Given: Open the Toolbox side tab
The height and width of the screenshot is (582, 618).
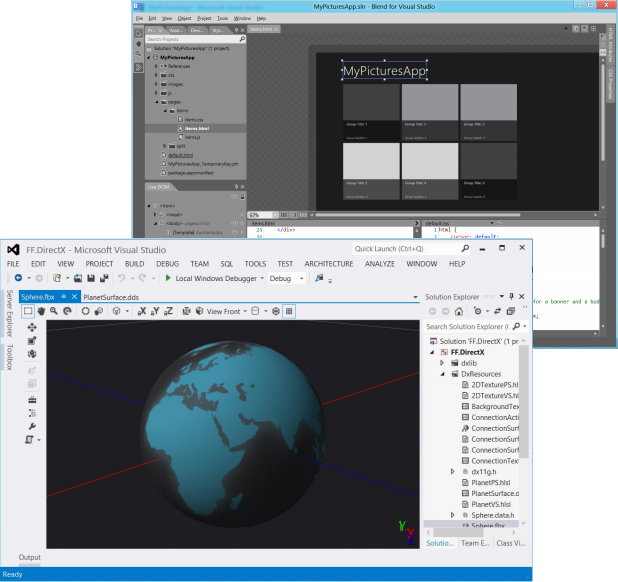Looking at the screenshot, I should [x=10, y=357].
